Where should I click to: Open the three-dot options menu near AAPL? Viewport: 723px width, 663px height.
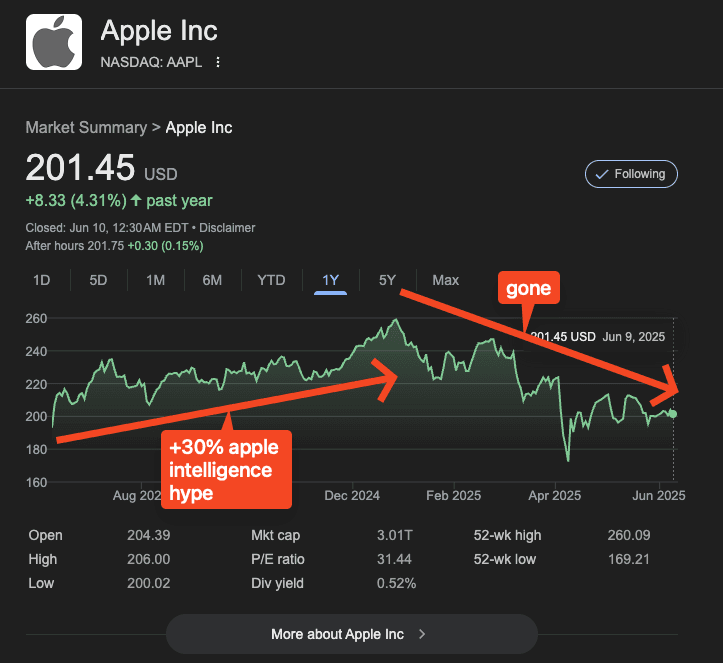pyautogui.click(x=218, y=62)
